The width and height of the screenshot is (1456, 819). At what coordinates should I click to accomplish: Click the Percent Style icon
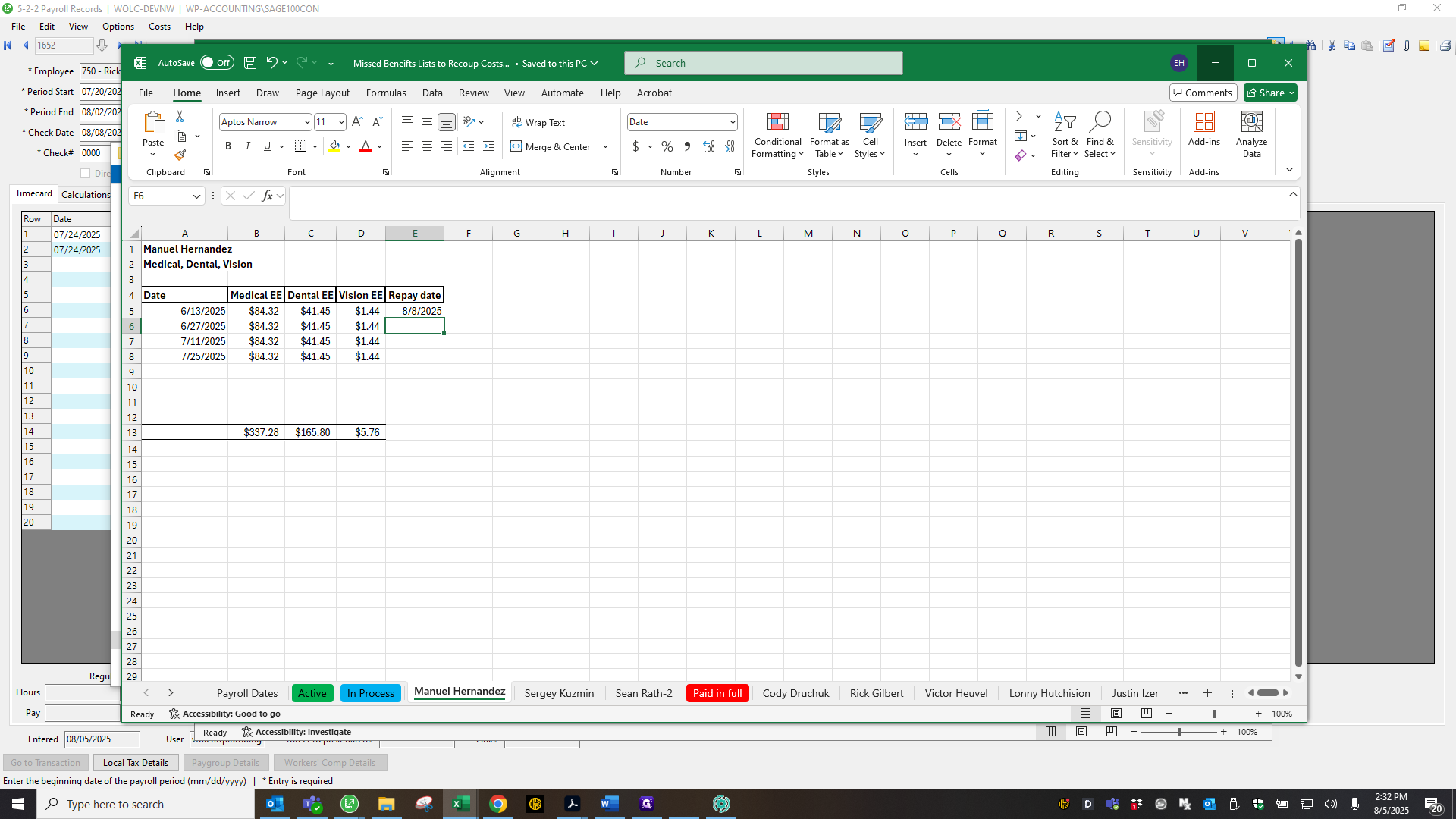click(667, 146)
